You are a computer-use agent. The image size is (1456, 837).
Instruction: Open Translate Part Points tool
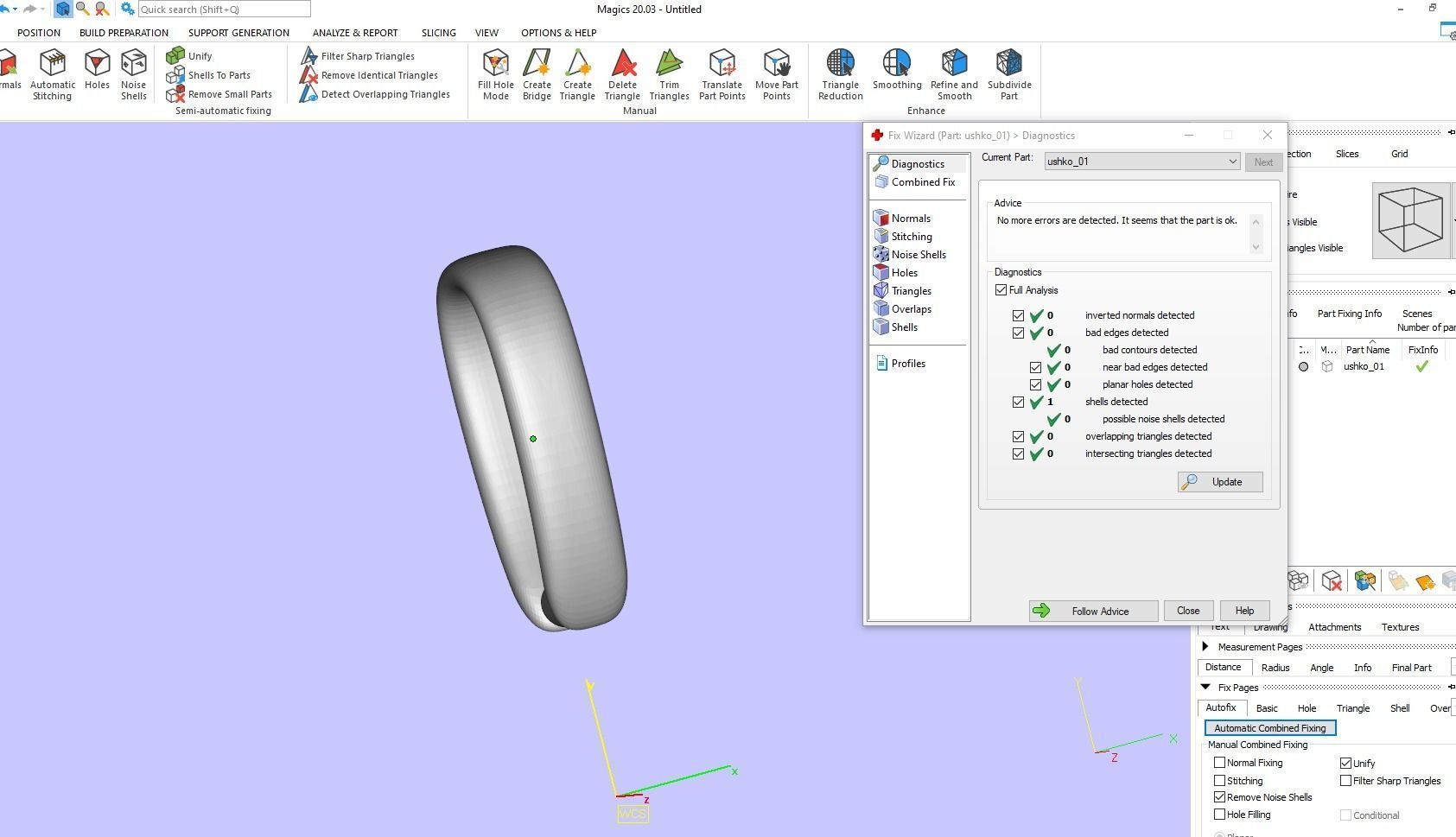click(722, 75)
